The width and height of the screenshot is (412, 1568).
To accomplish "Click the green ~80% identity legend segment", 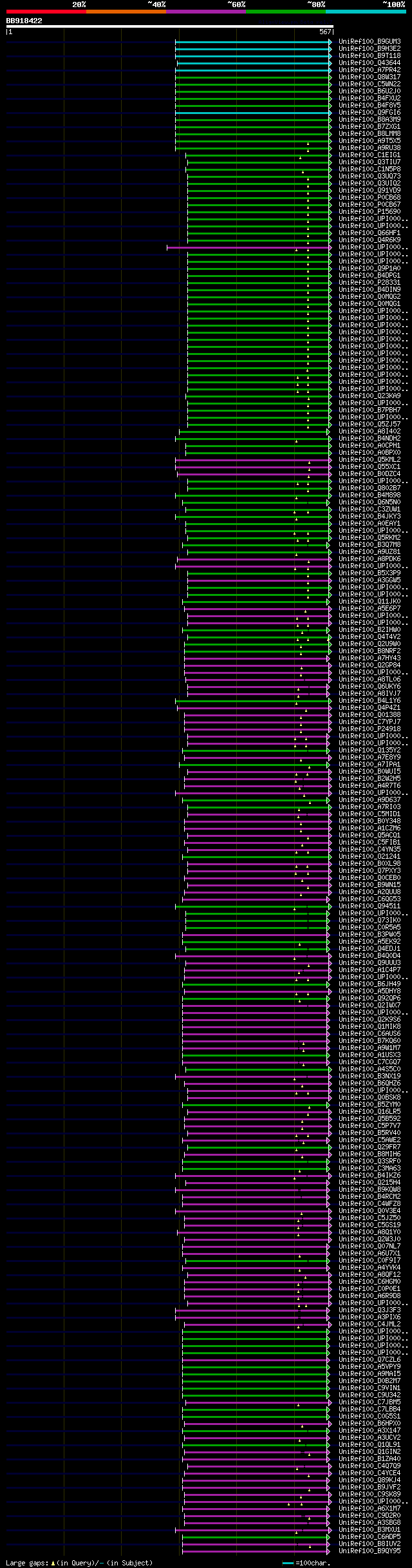I will (285, 12).
